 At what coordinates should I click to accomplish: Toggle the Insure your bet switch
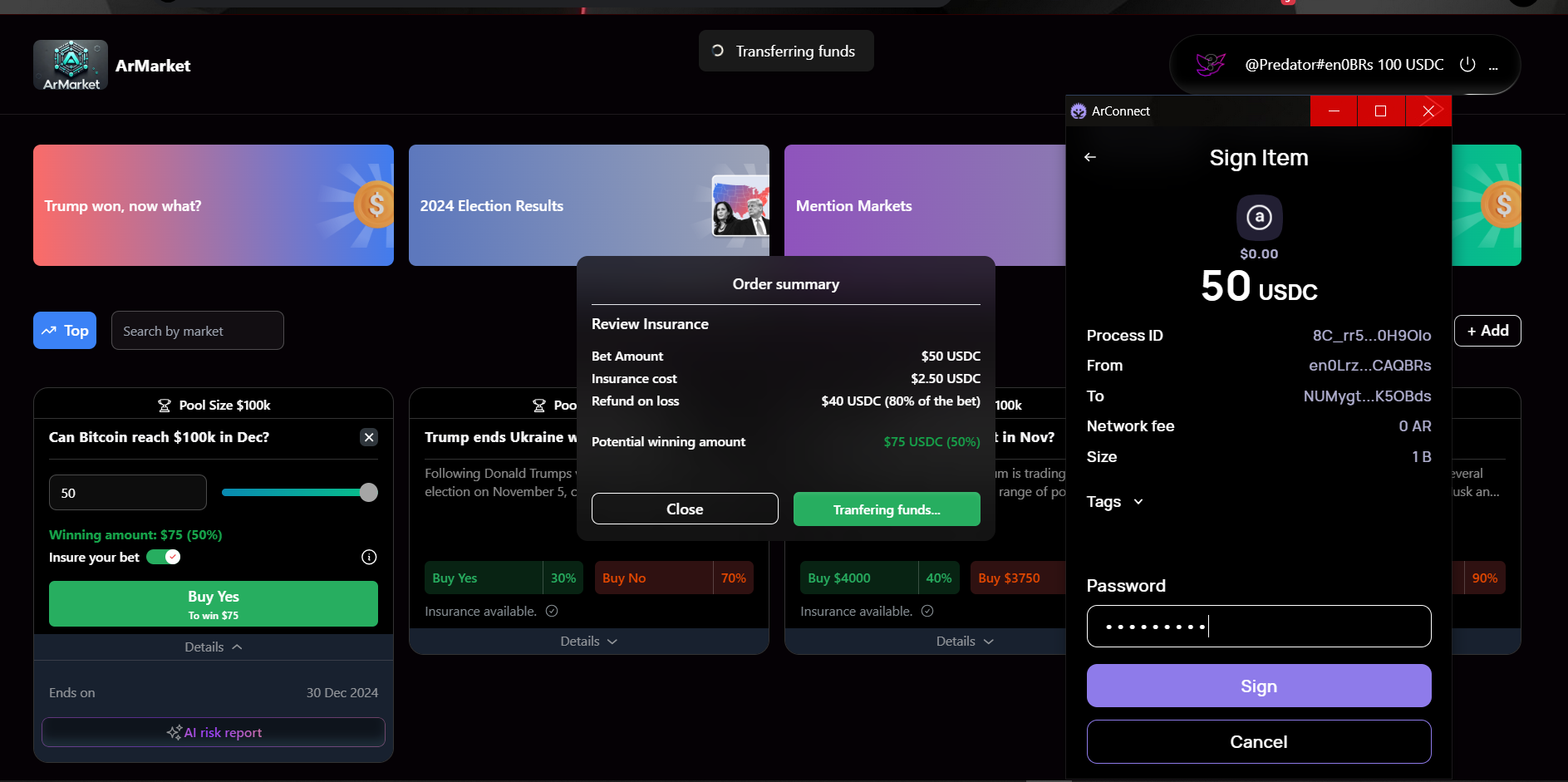pos(164,557)
